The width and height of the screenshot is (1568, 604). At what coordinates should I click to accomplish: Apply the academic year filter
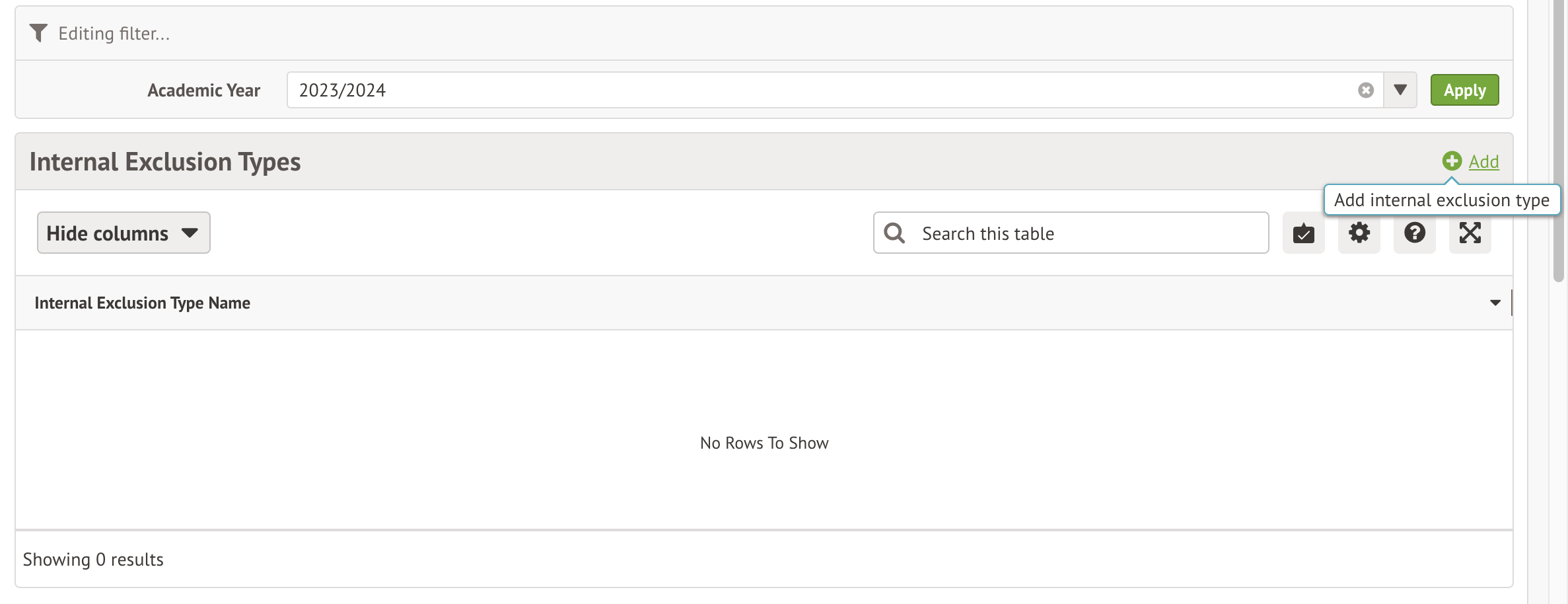click(x=1464, y=90)
